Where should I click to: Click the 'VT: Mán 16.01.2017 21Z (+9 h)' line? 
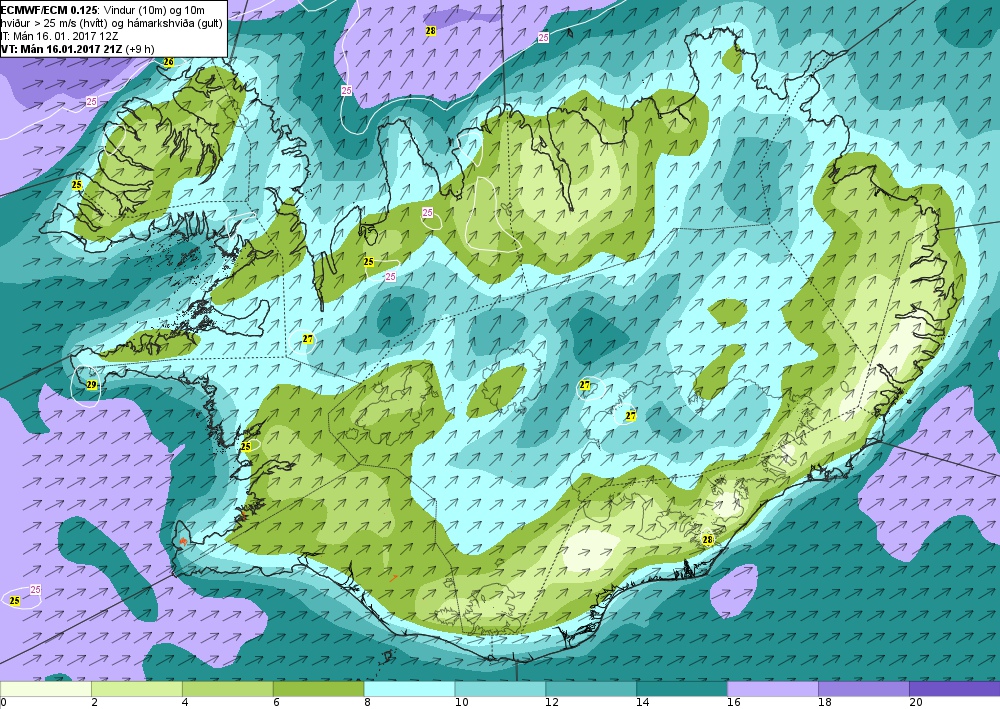78,49
